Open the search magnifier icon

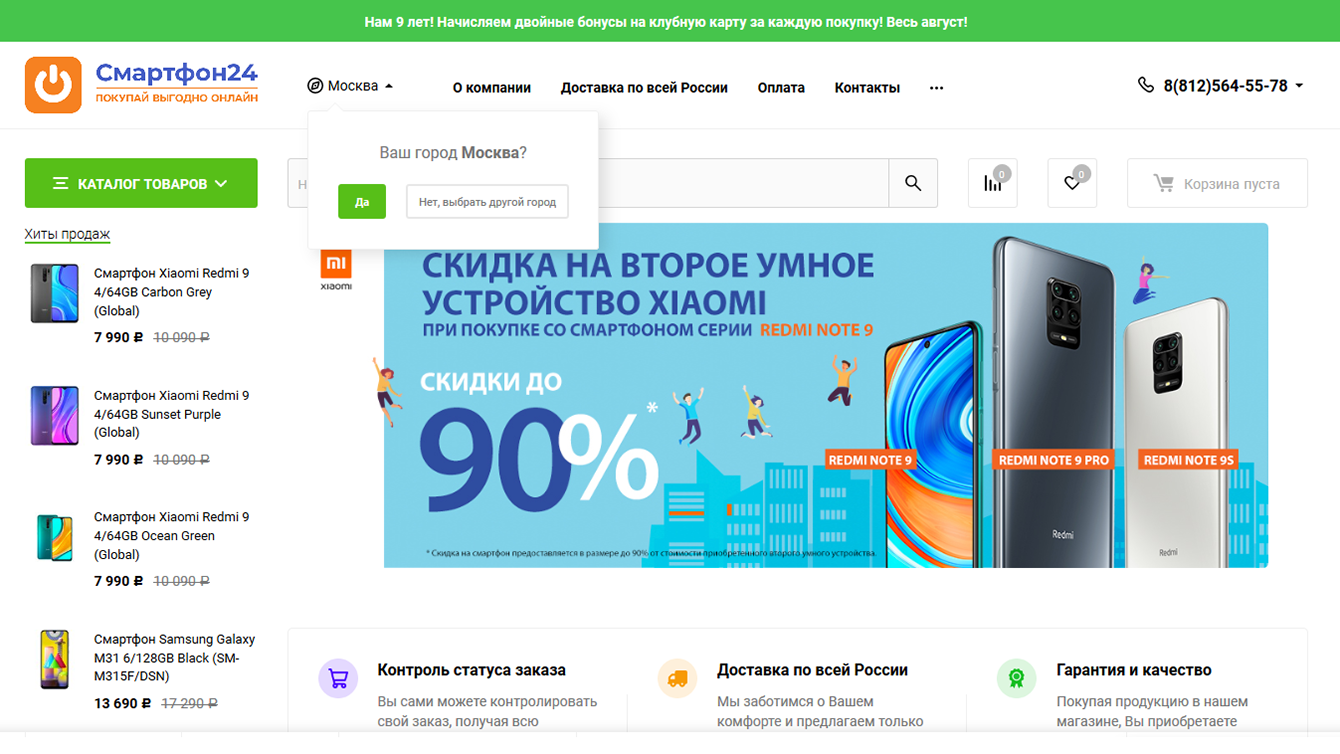pyautogui.click(x=913, y=183)
